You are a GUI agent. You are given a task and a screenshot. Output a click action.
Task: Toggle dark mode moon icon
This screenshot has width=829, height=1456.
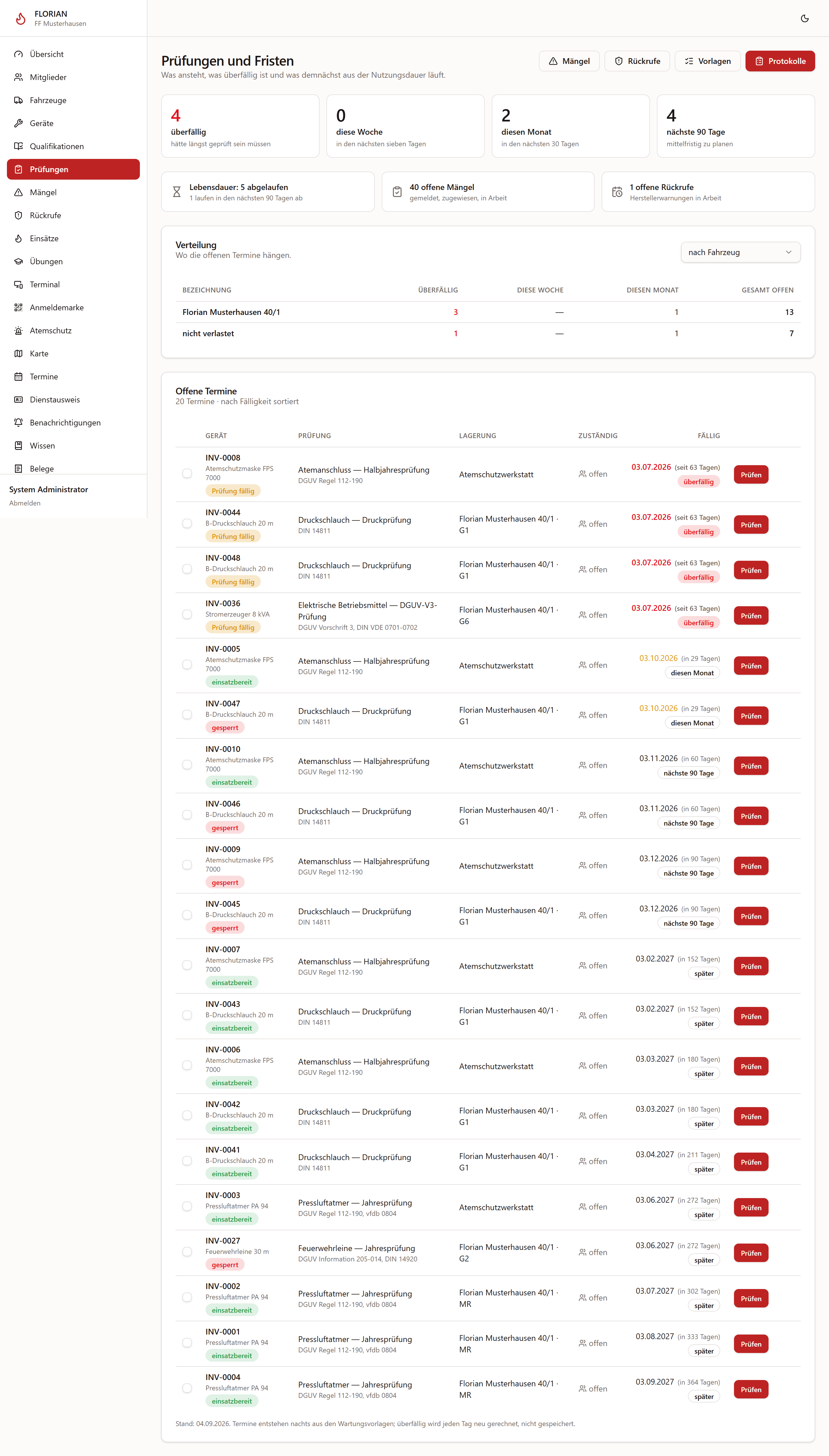pos(805,18)
